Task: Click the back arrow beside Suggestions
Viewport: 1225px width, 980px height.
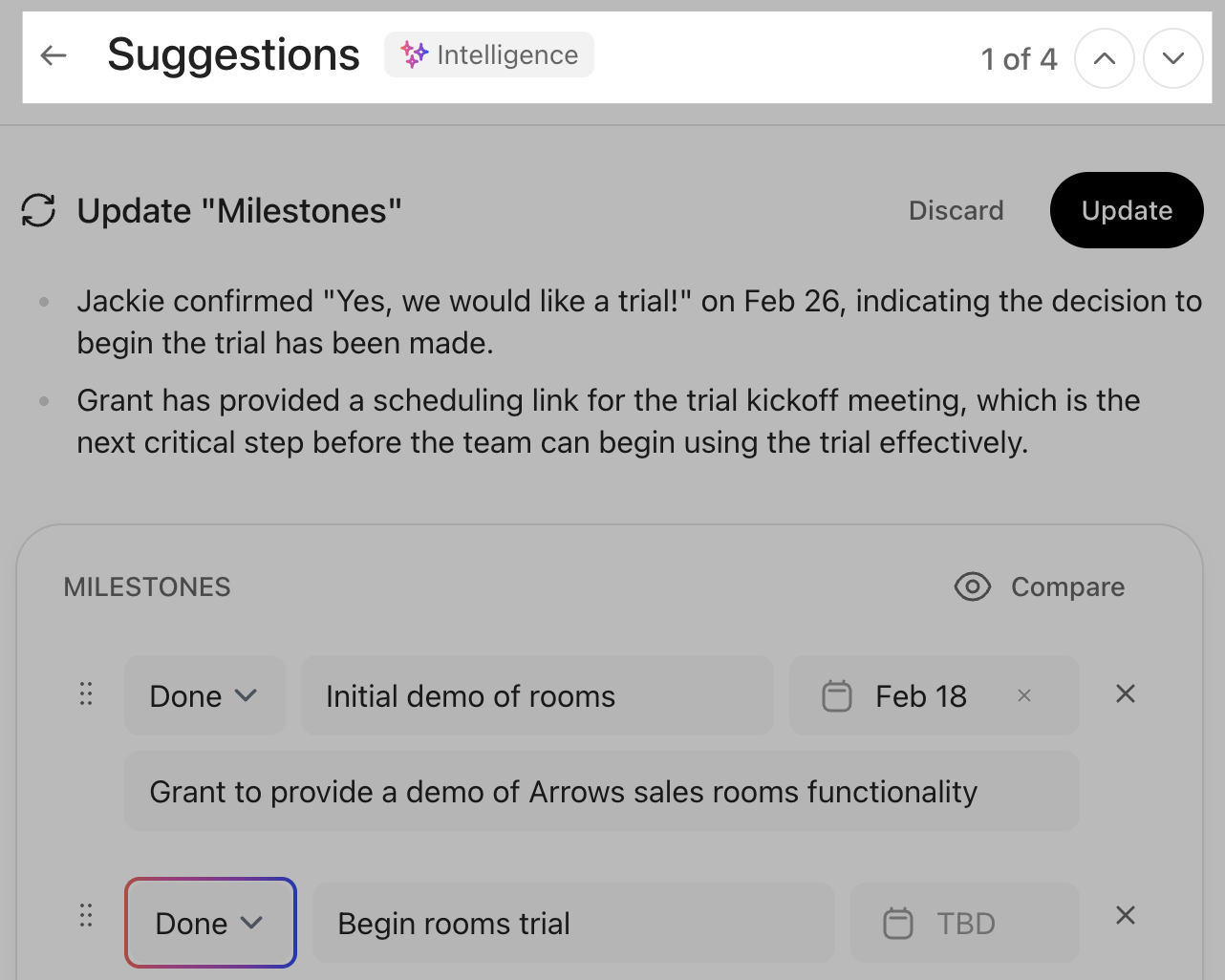Action: click(x=54, y=55)
